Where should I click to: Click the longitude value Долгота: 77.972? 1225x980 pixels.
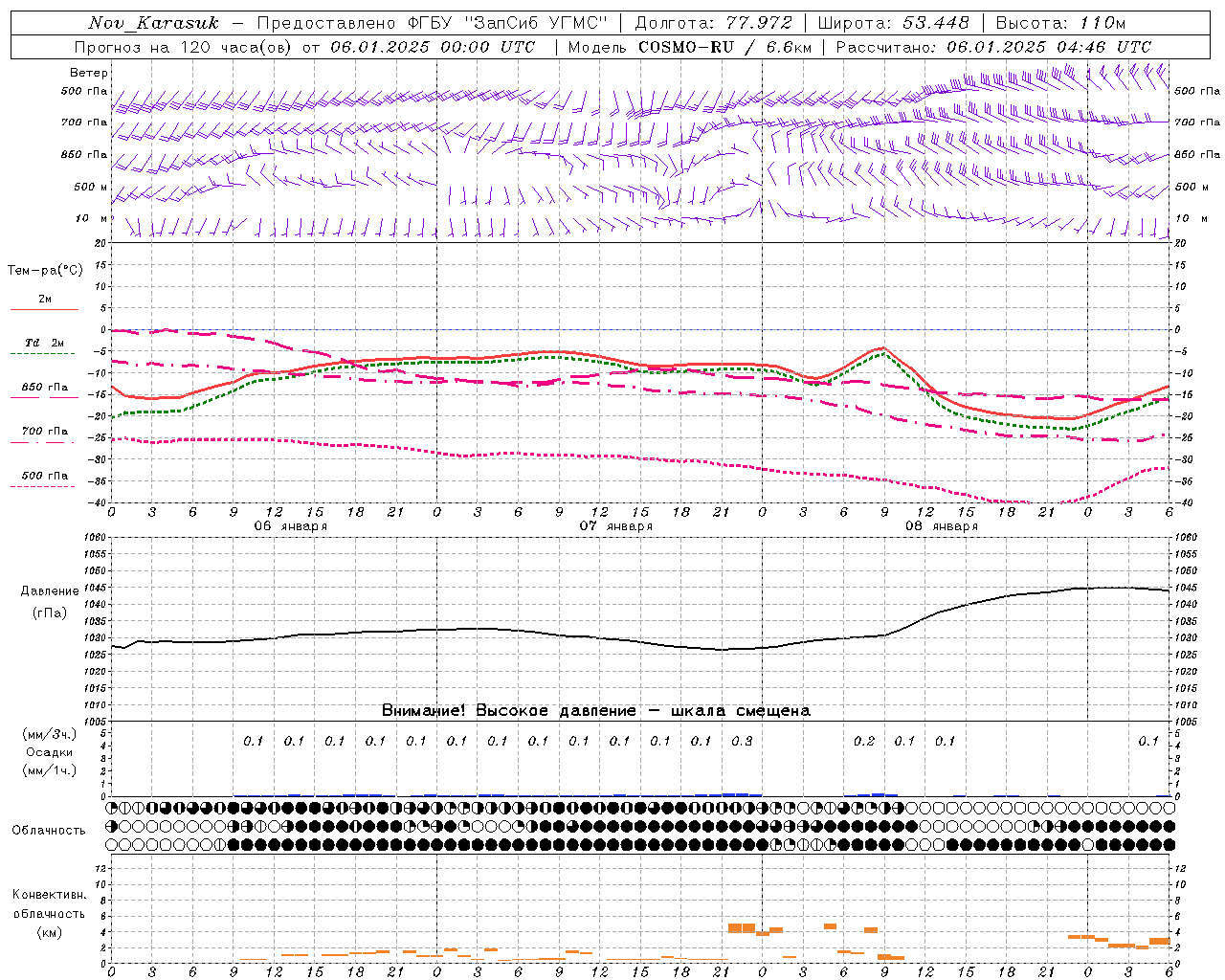(714, 23)
